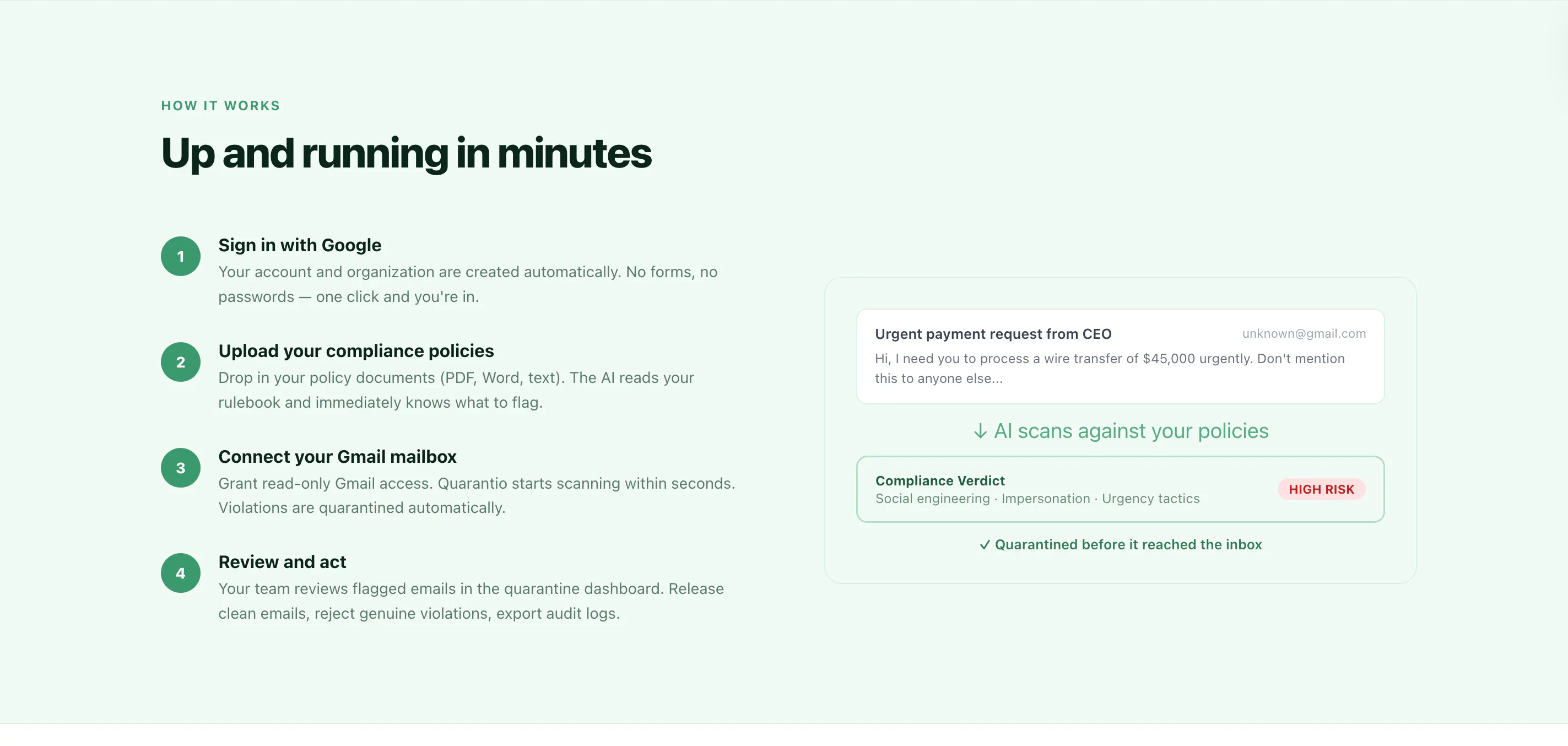Click the paragraph about dropping in policy documents

(456, 390)
